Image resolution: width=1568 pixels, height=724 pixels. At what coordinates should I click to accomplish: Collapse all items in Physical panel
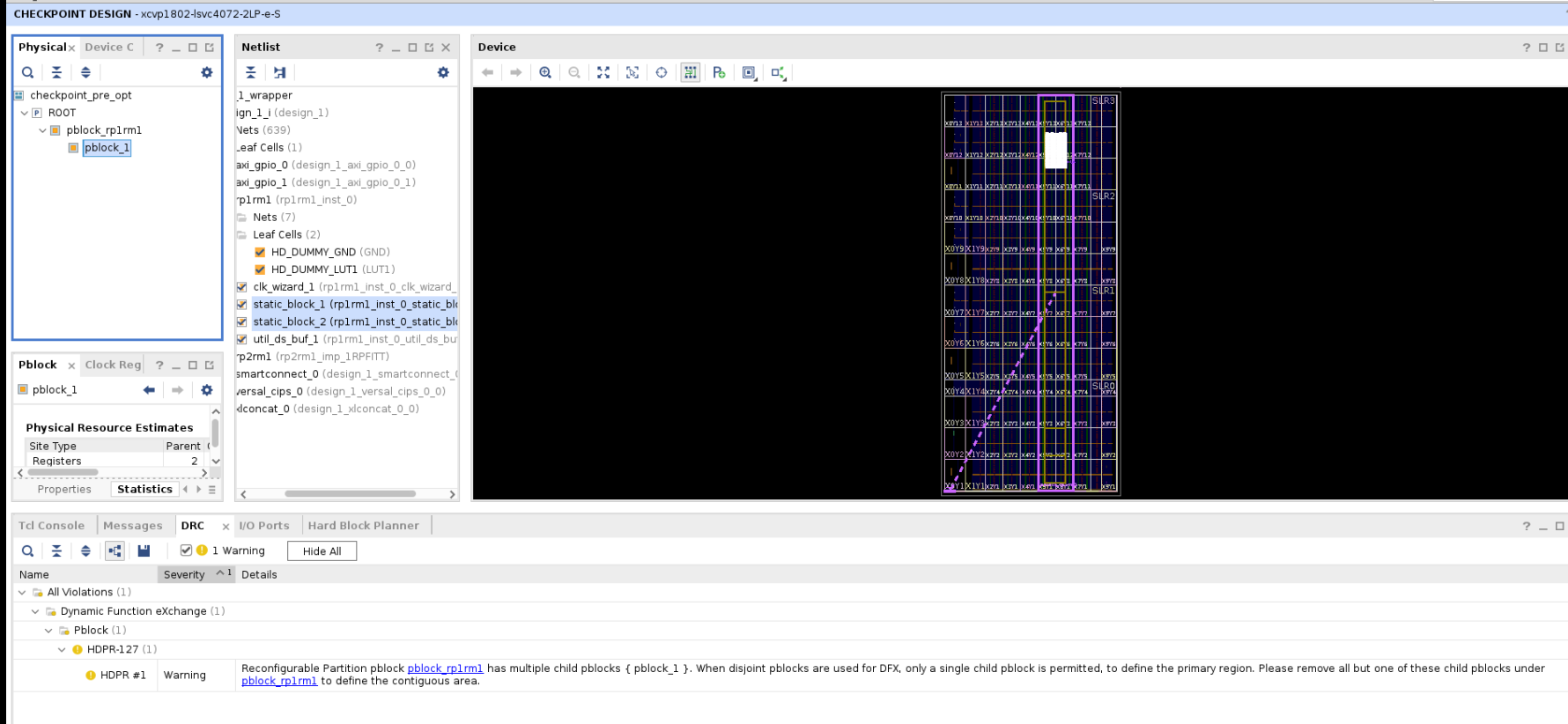56,72
